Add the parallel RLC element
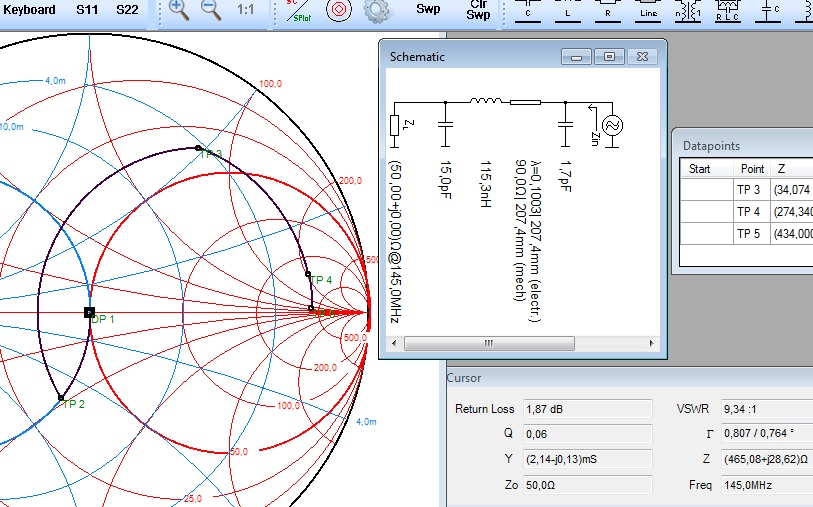This screenshot has width=813, height=507. click(x=727, y=11)
